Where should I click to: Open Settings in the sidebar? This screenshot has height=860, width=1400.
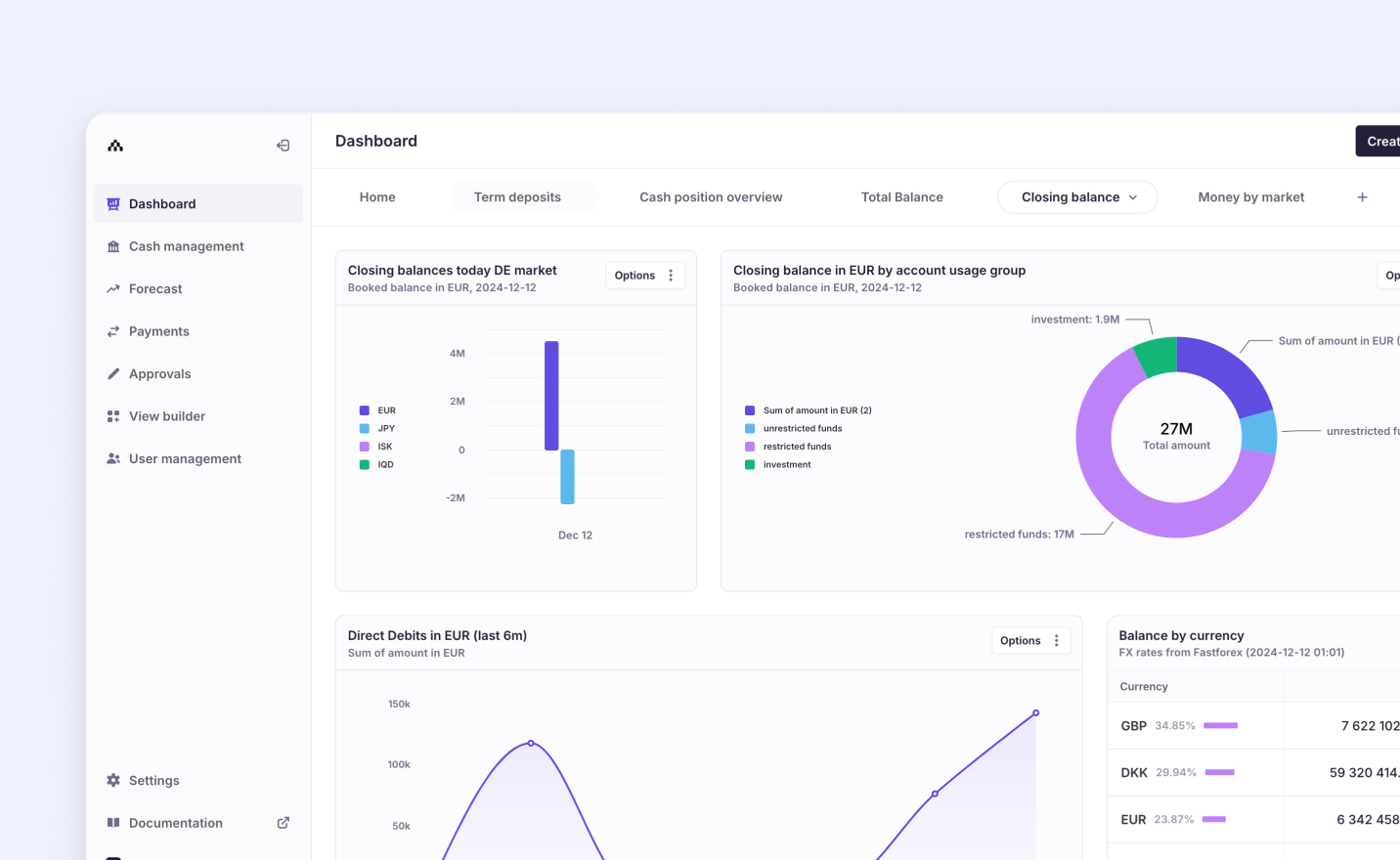click(x=198, y=781)
